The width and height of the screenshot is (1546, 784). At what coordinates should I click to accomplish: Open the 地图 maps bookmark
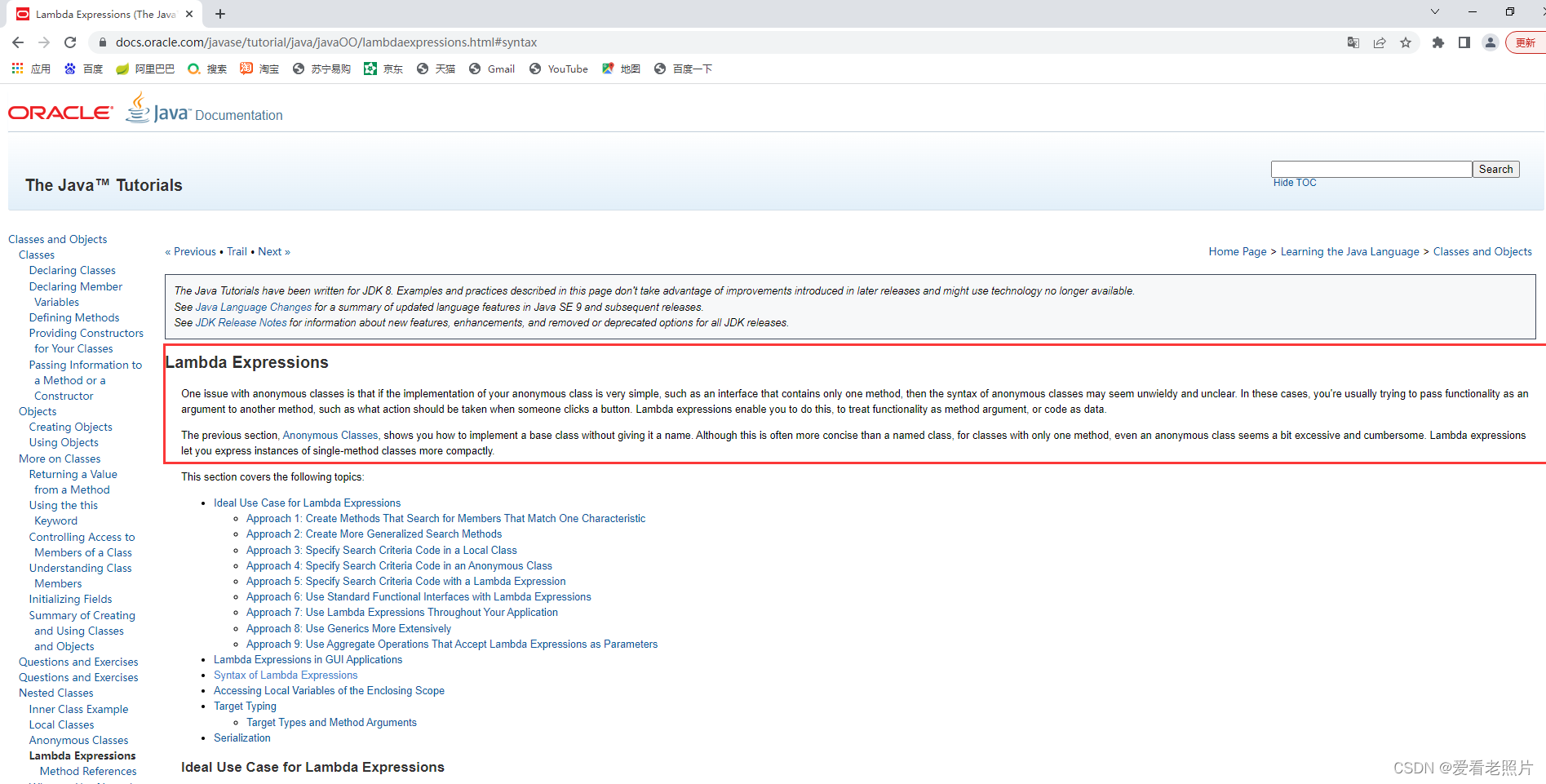[621, 69]
